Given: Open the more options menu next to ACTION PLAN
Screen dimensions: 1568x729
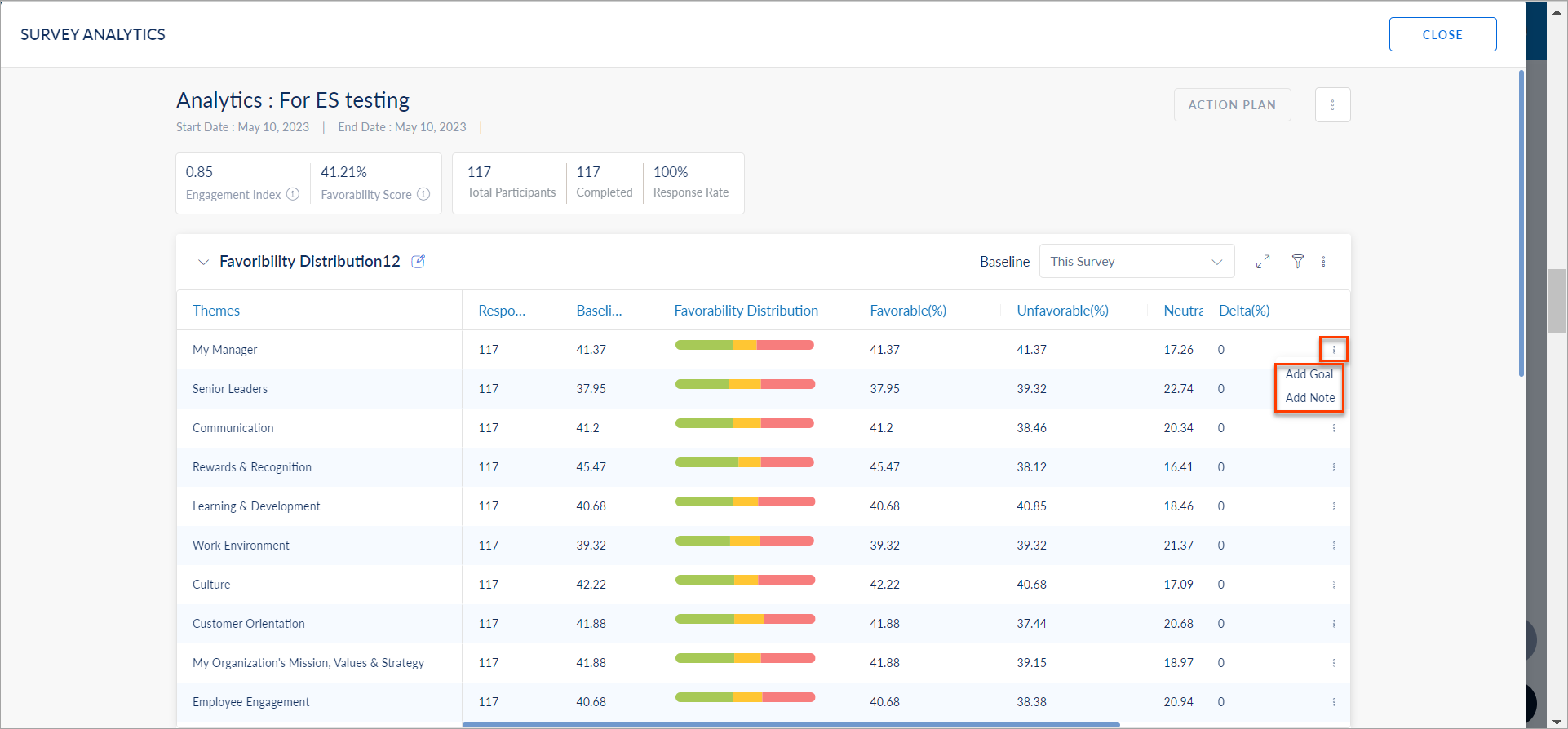Looking at the screenshot, I should point(1333,105).
